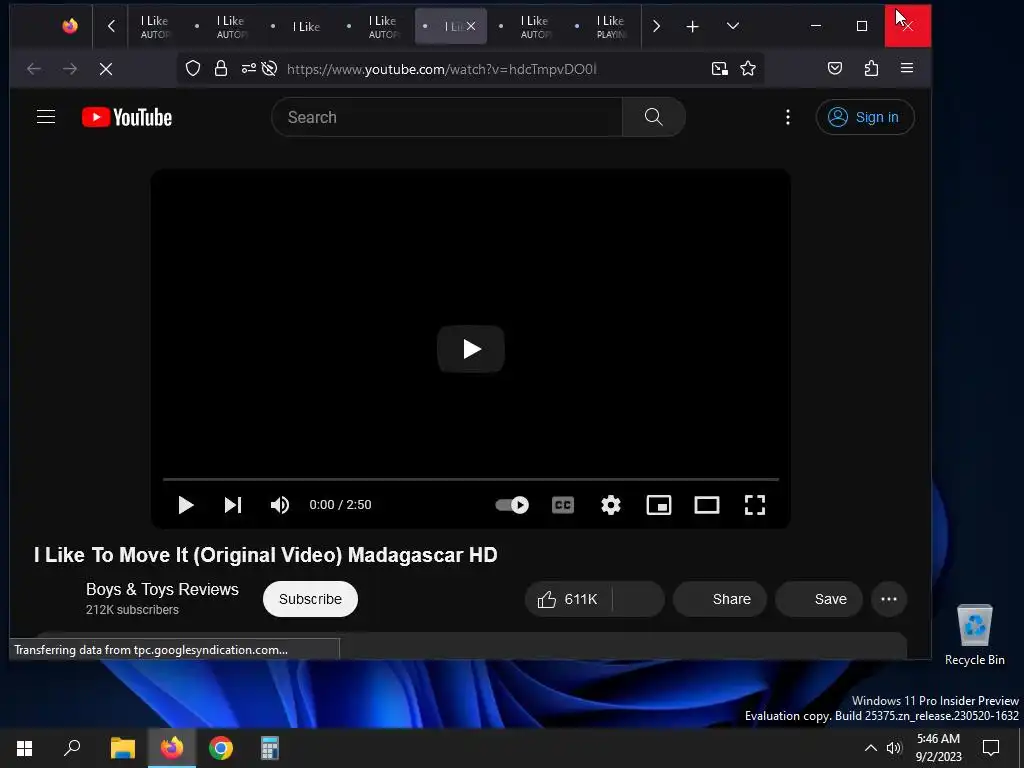Subscribe to Boys & Toys Reviews
The image size is (1024, 768).
pos(310,599)
